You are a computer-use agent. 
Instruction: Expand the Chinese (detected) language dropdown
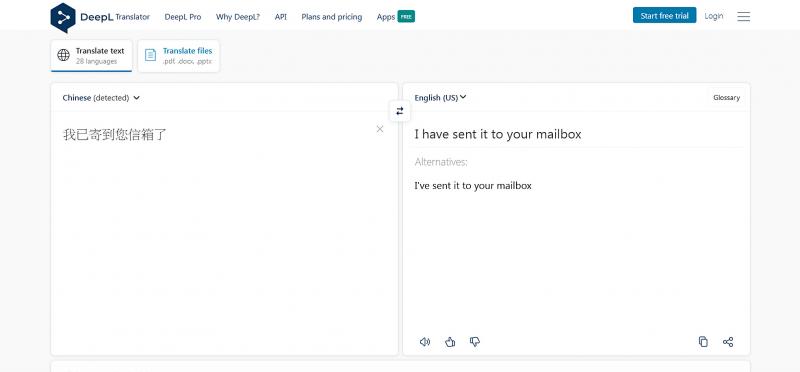[101, 98]
